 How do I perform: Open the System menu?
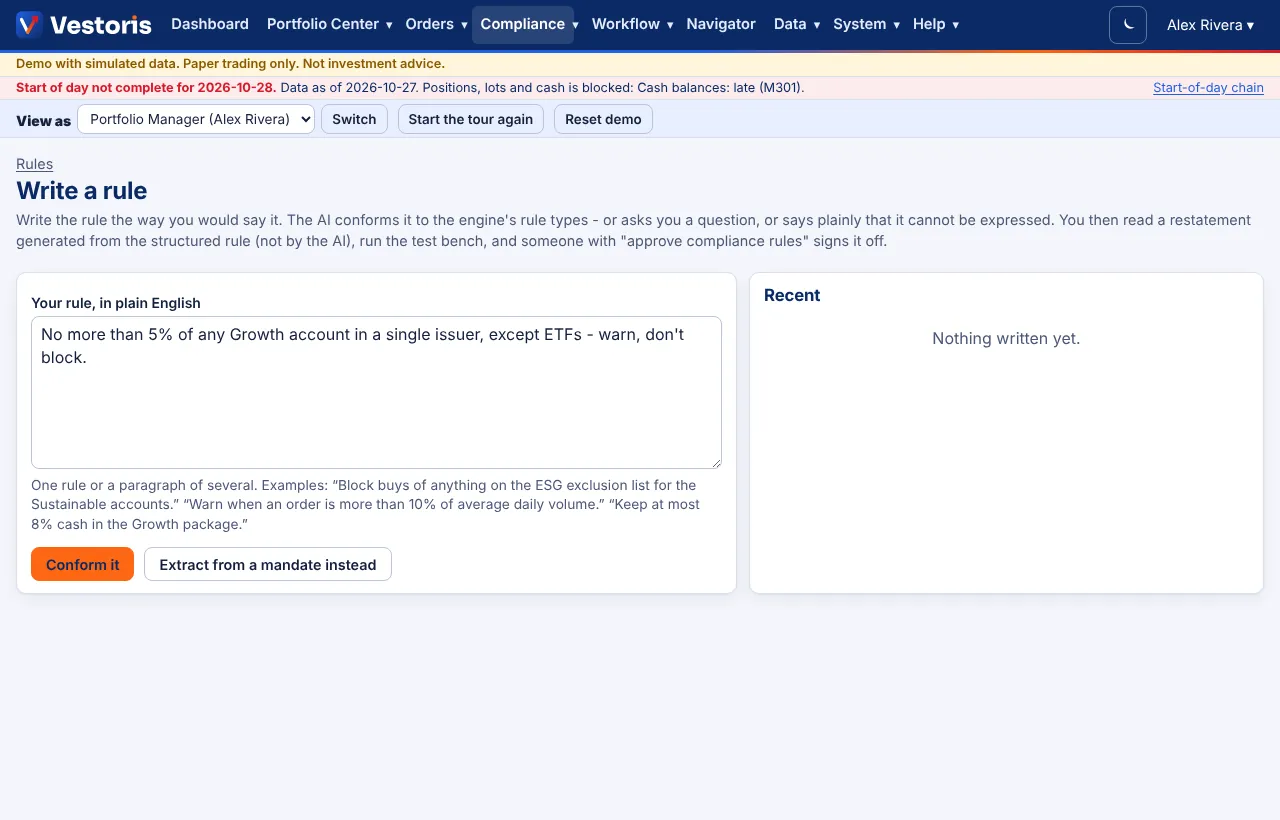[866, 24]
